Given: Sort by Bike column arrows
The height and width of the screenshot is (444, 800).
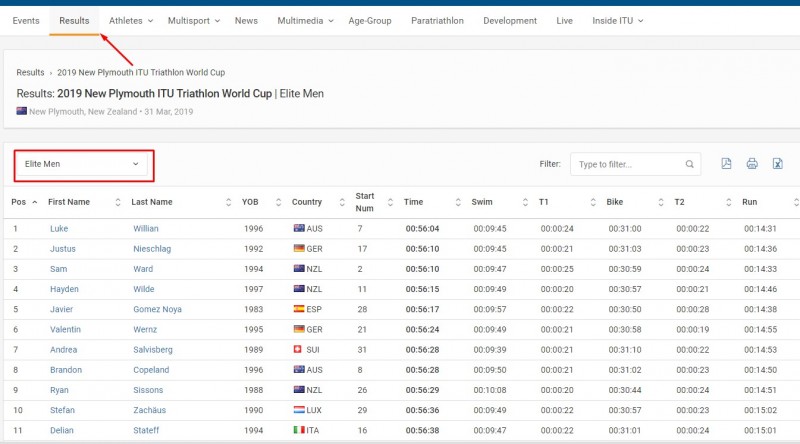Looking at the screenshot, I should click(x=661, y=202).
